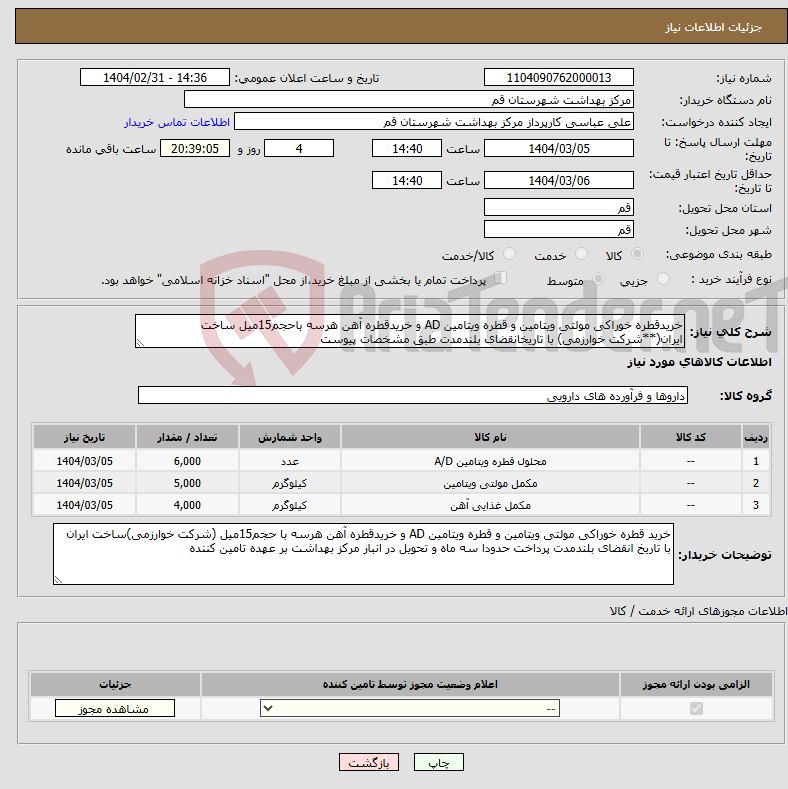Click the buyer organization name field
Viewport: 788px width, 789px height.
point(409,100)
